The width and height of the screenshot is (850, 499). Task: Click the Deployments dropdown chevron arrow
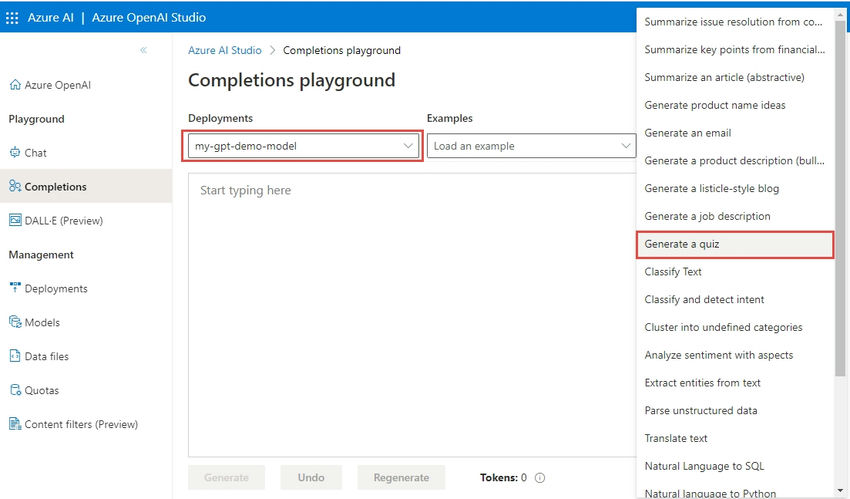pyautogui.click(x=408, y=146)
